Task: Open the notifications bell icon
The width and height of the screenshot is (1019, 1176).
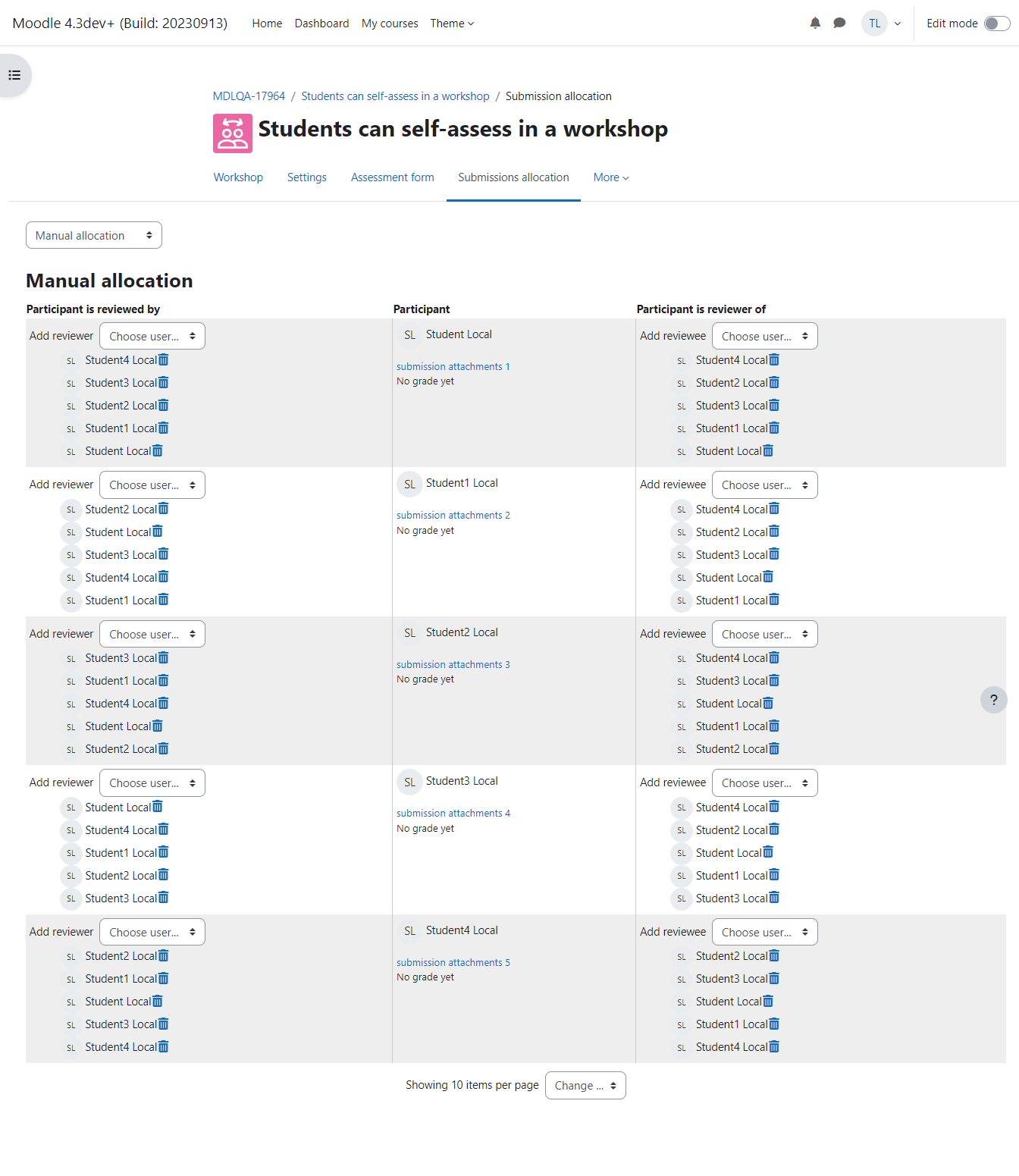Action: pyautogui.click(x=815, y=23)
